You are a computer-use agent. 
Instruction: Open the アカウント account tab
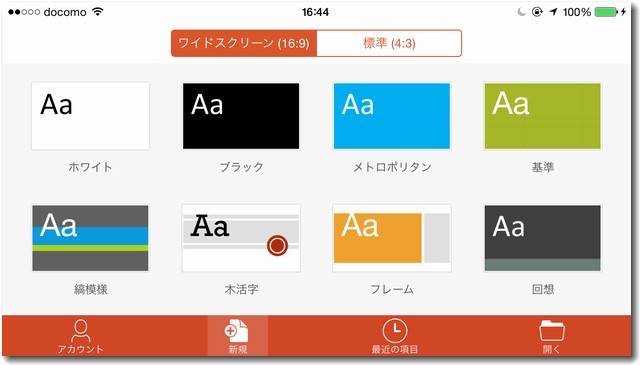click(x=80, y=336)
